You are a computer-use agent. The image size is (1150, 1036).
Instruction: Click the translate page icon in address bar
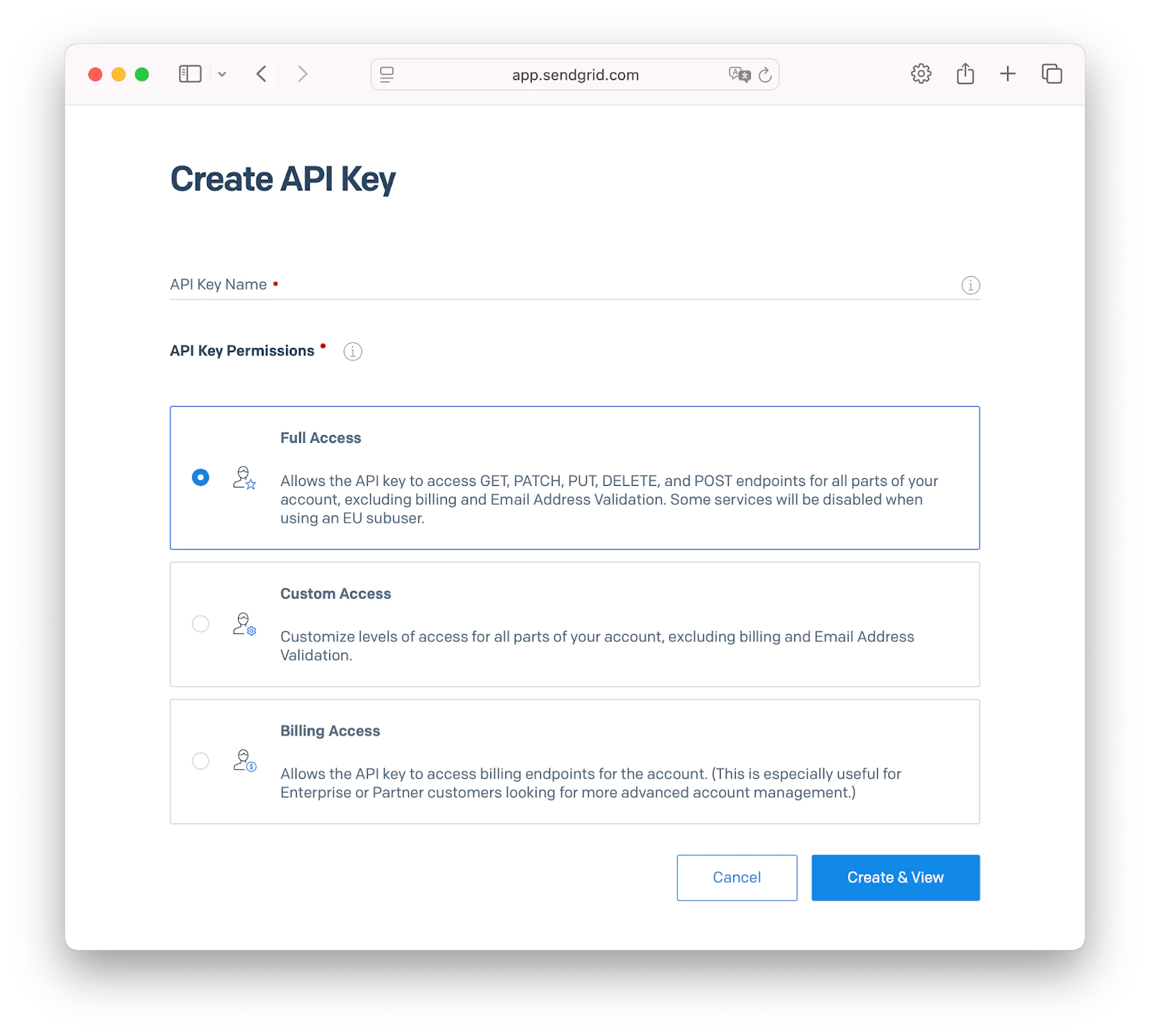click(x=739, y=75)
